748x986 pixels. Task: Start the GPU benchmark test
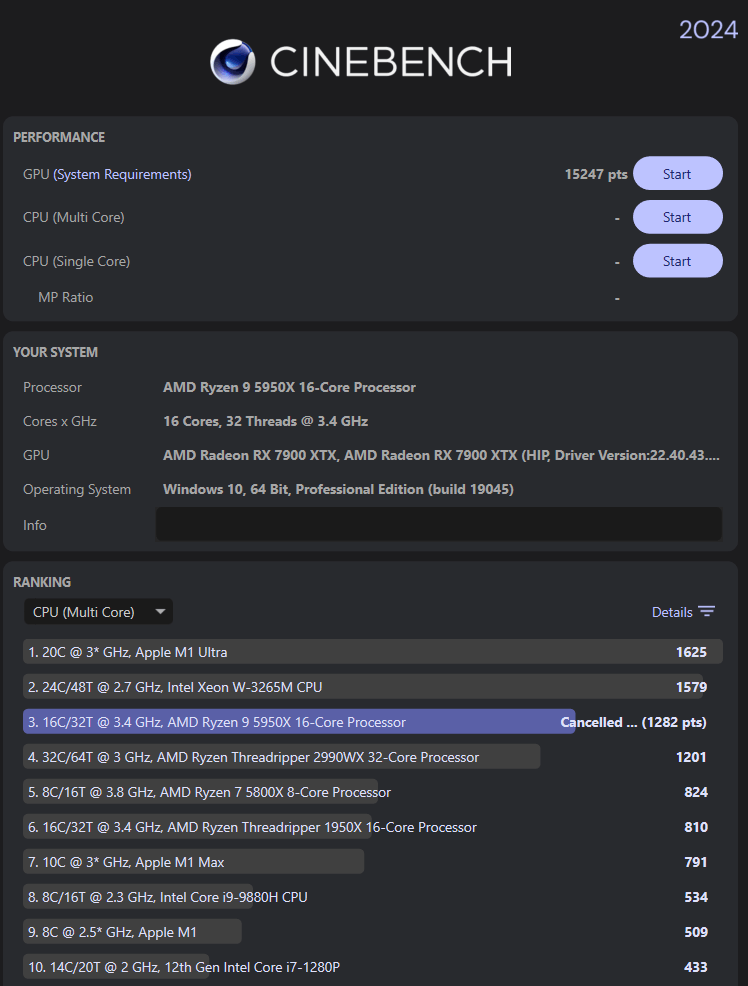click(x=678, y=174)
